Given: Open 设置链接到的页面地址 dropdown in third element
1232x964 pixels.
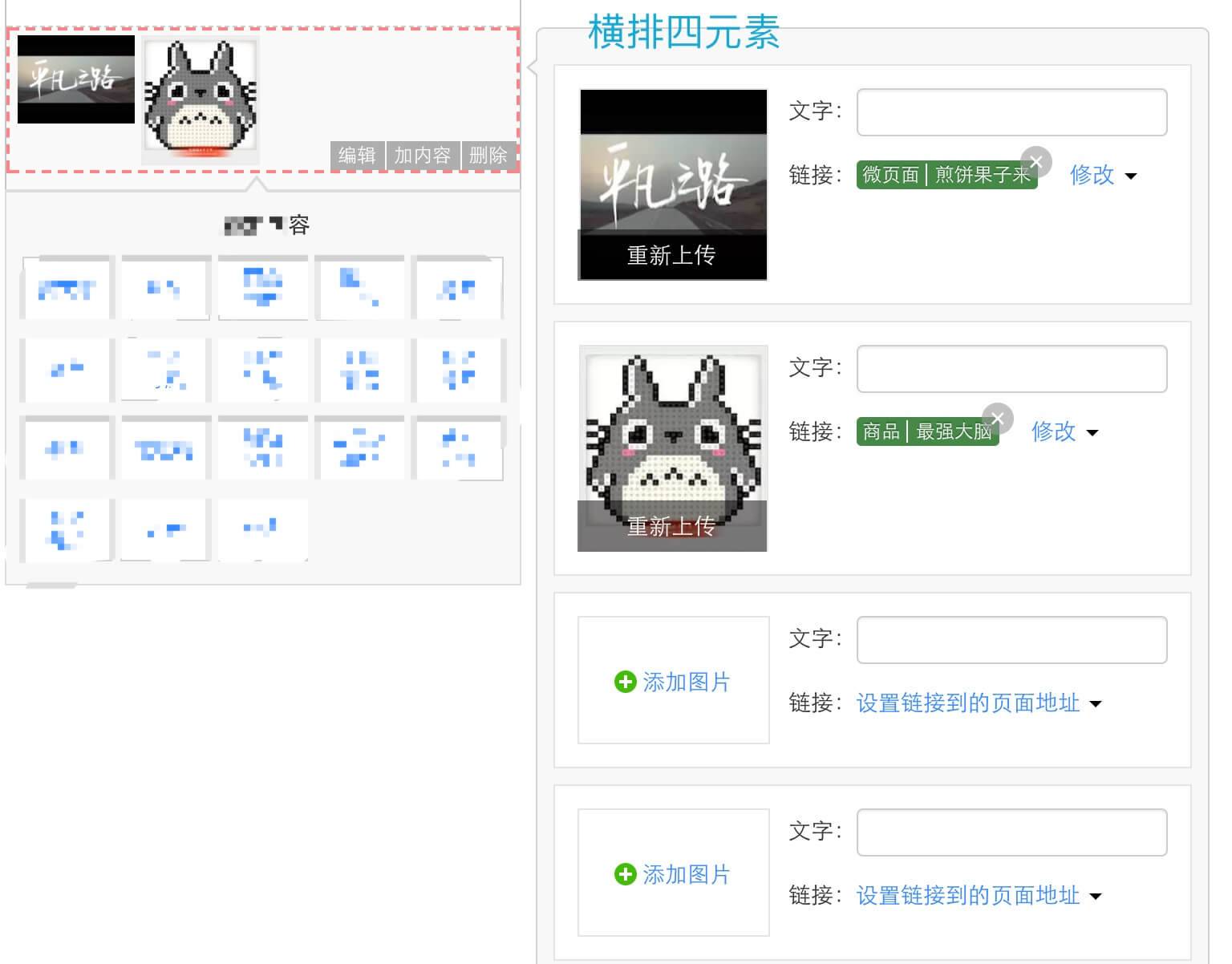Looking at the screenshot, I should [x=979, y=703].
